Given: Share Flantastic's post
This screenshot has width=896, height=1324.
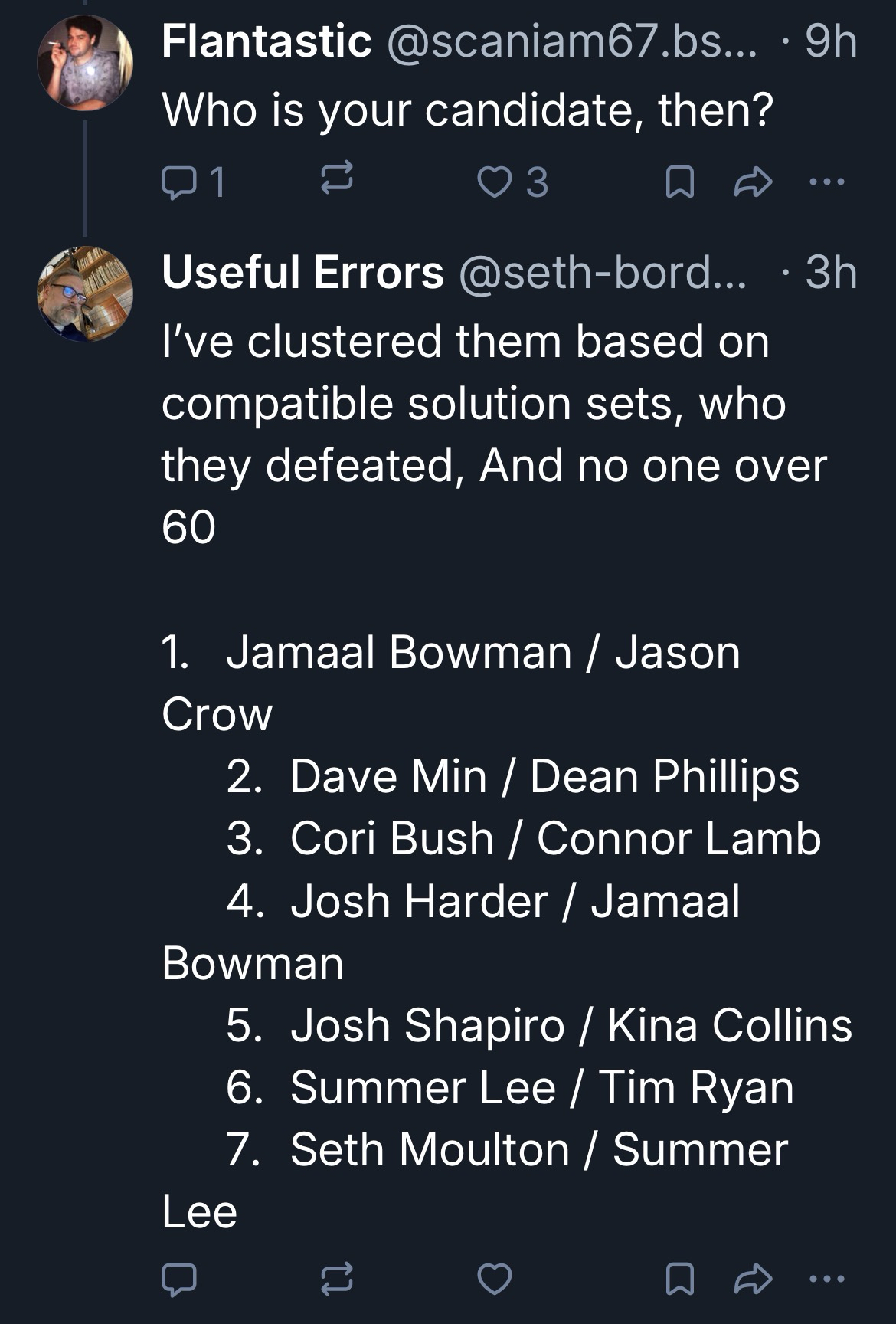Looking at the screenshot, I should [753, 183].
